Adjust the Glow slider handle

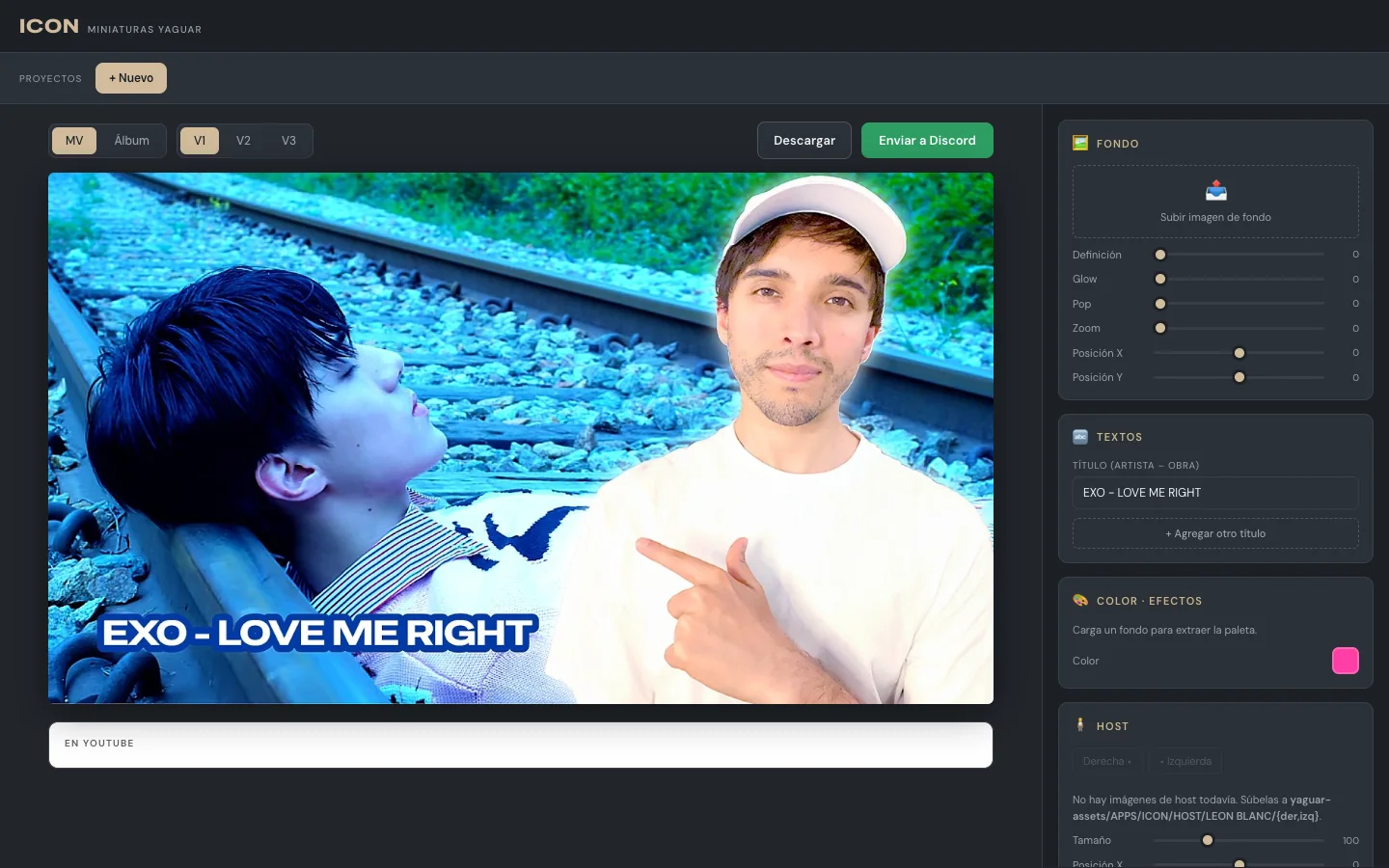tap(1160, 279)
